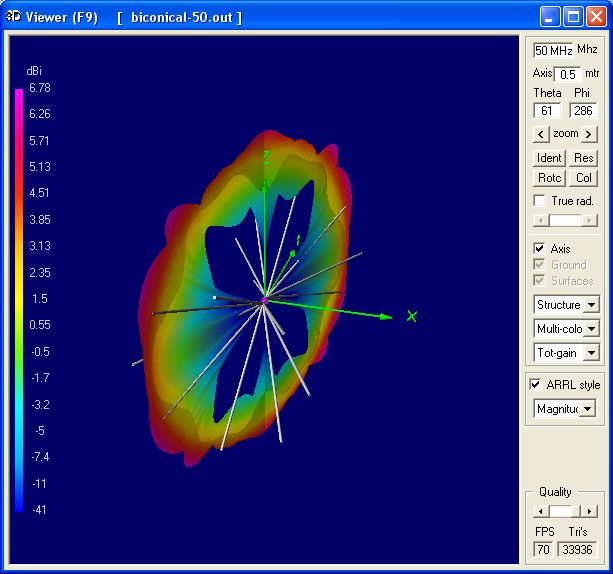This screenshot has height=574, width=613.
Task: Click the Res button
Action: pos(584,158)
